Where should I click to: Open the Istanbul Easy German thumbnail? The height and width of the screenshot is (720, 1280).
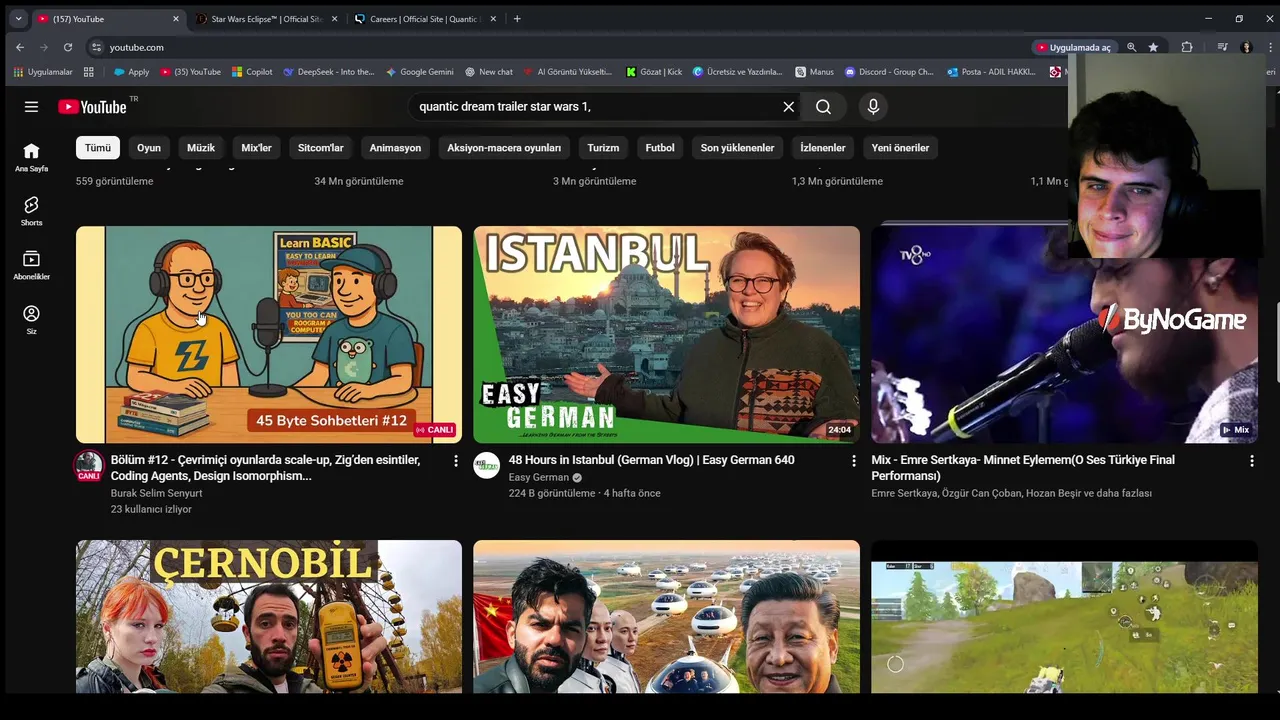666,334
